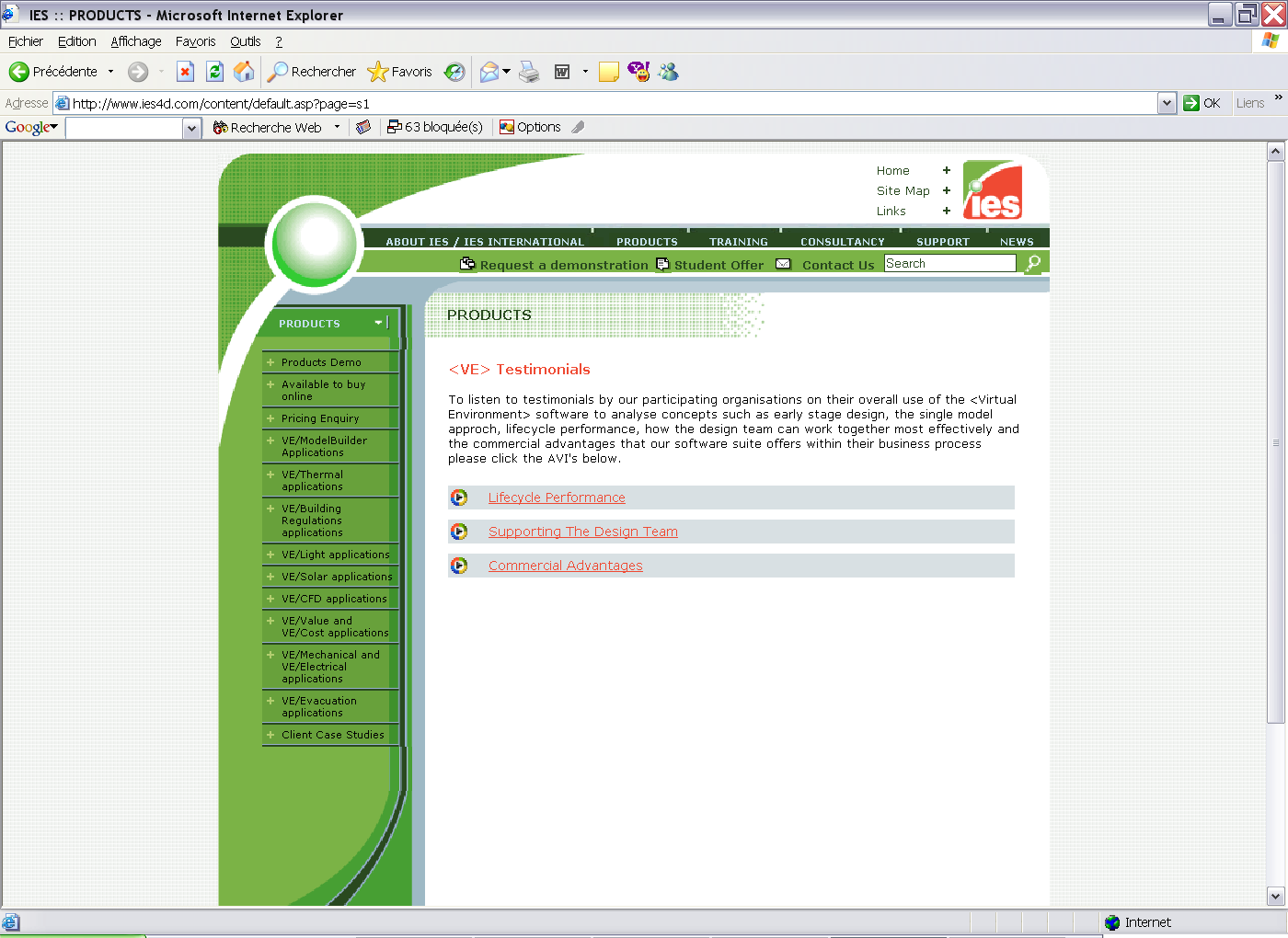This screenshot has height=938, width=1288.
Task: Click the Yahoo Messenger smiley icon
Action: (x=638, y=71)
